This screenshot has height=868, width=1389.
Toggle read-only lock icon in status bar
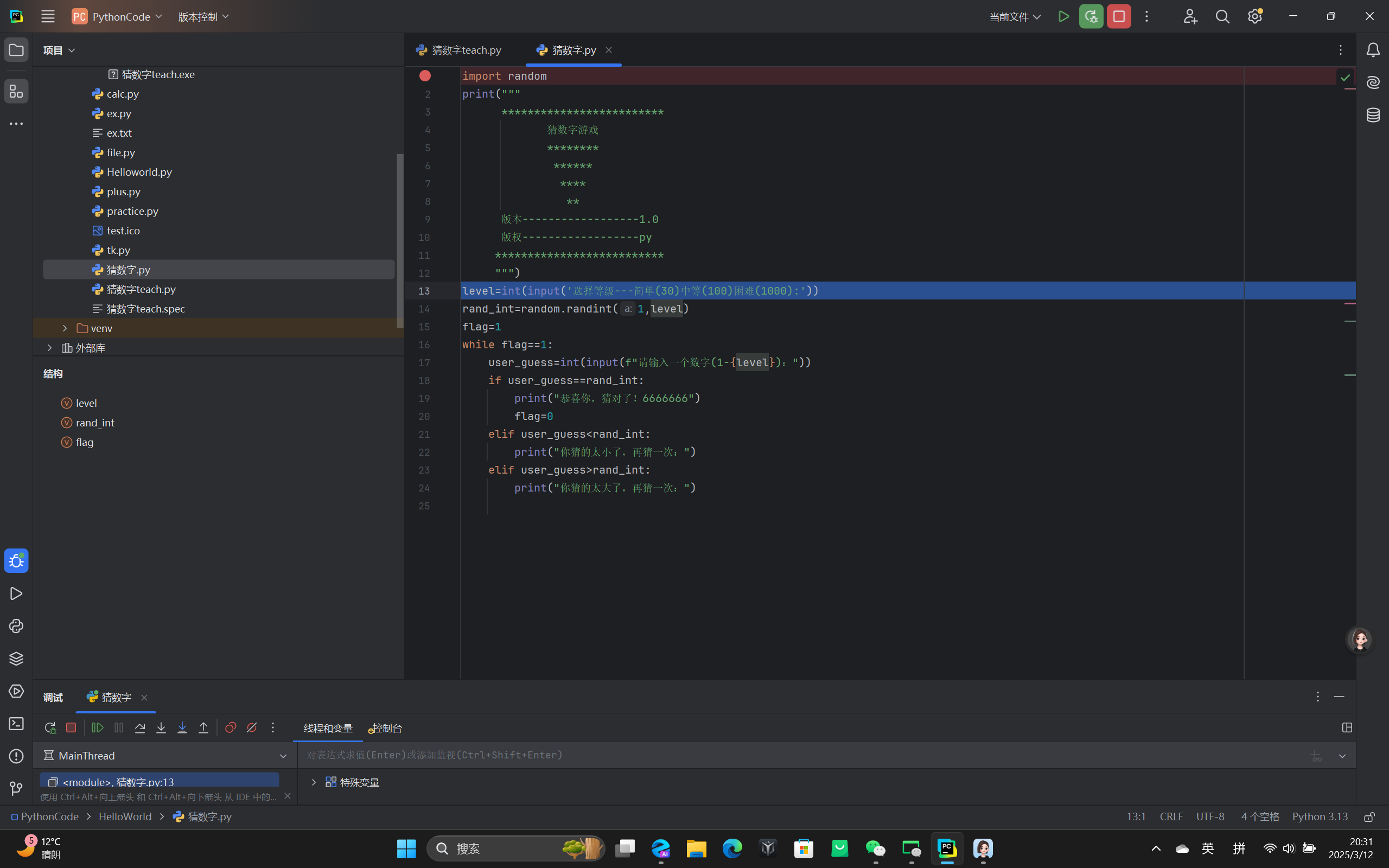point(1369,816)
